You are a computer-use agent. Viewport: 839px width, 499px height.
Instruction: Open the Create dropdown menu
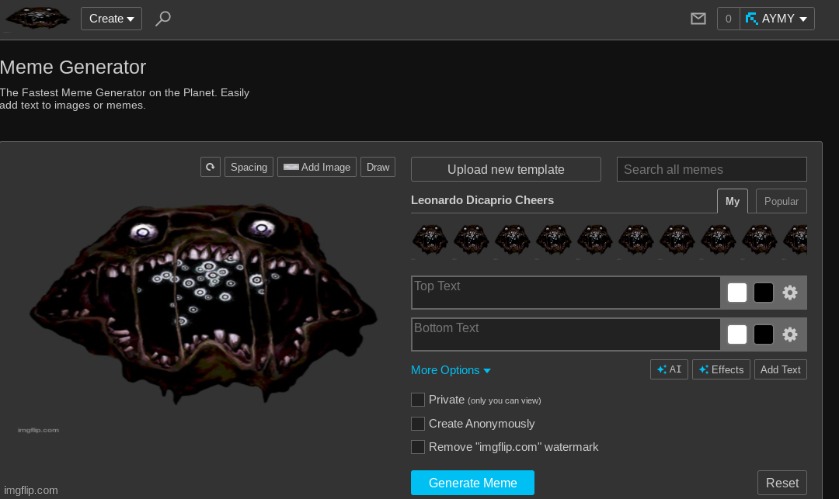pos(111,18)
